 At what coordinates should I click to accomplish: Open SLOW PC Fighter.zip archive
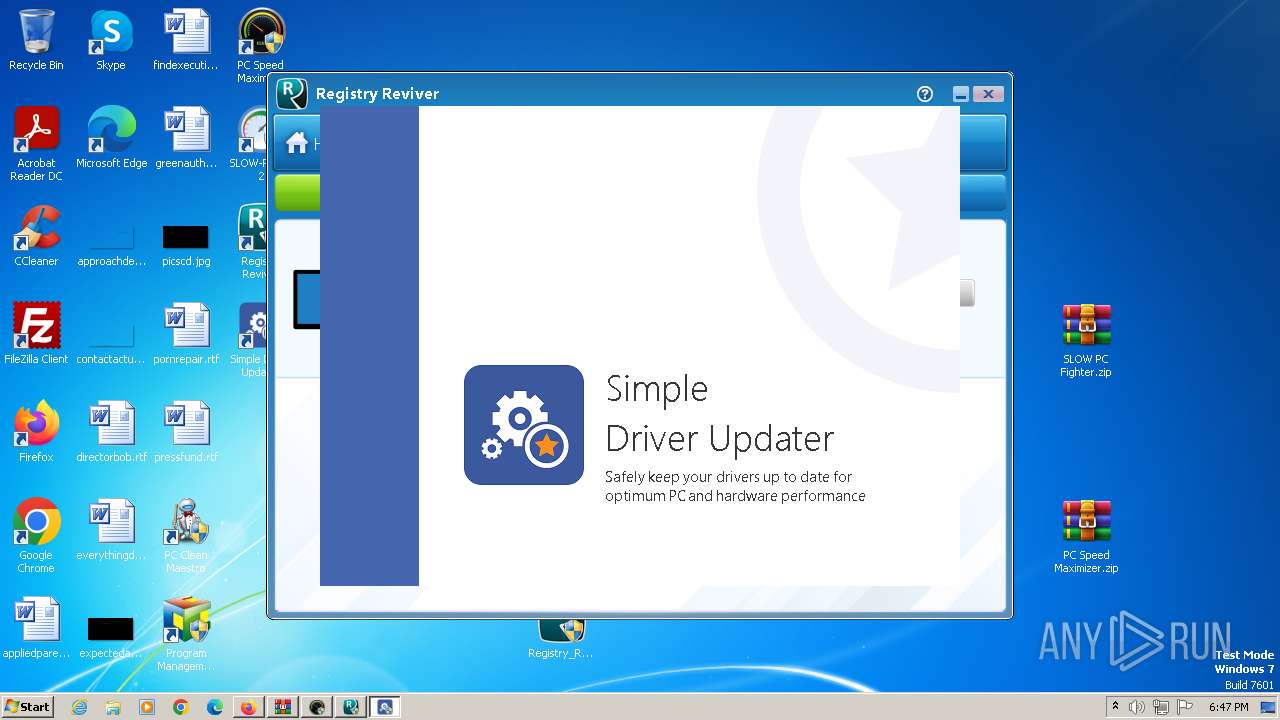(x=1086, y=341)
